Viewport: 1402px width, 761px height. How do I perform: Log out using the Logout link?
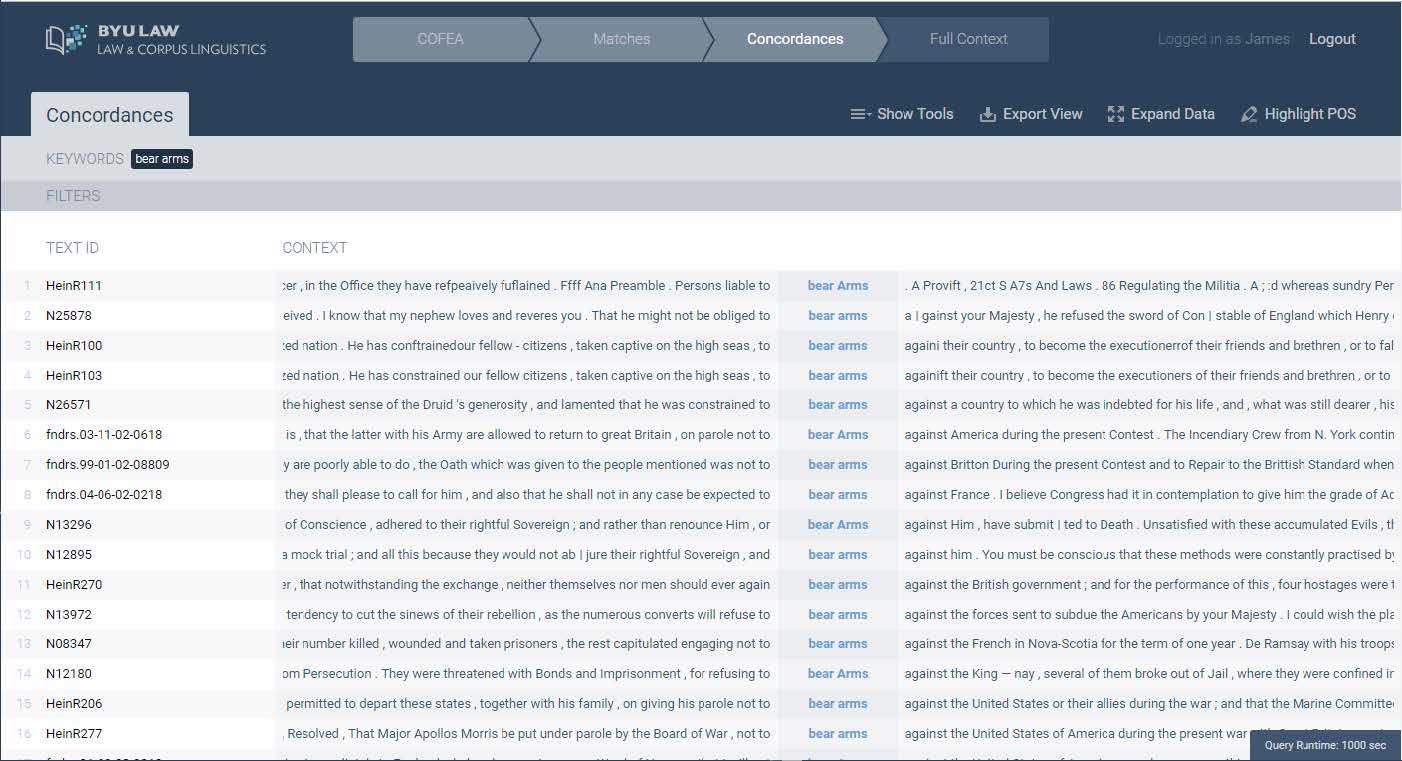(1332, 39)
